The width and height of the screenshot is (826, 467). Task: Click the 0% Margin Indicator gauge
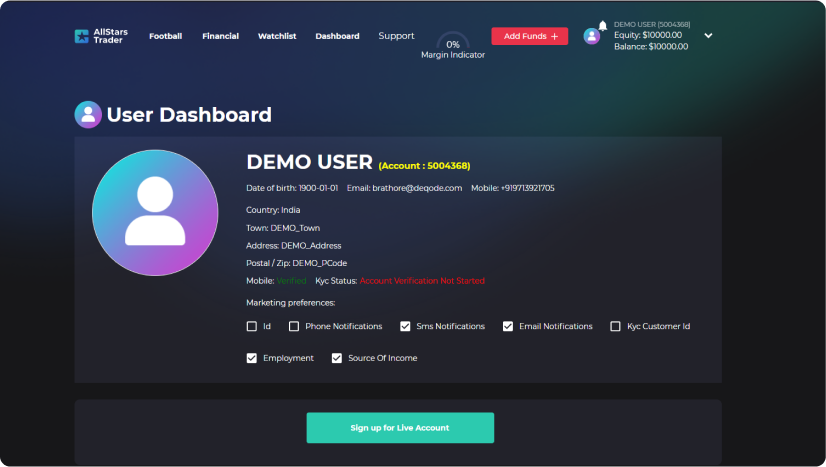(x=453, y=46)
